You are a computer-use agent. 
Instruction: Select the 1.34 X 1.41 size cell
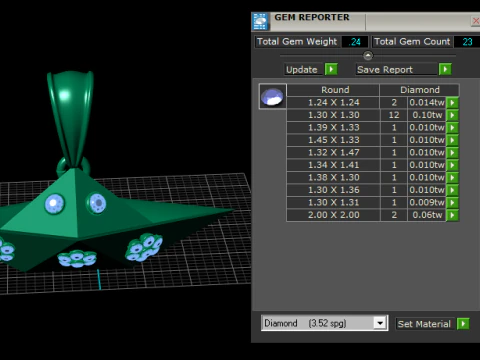point(333,165)
